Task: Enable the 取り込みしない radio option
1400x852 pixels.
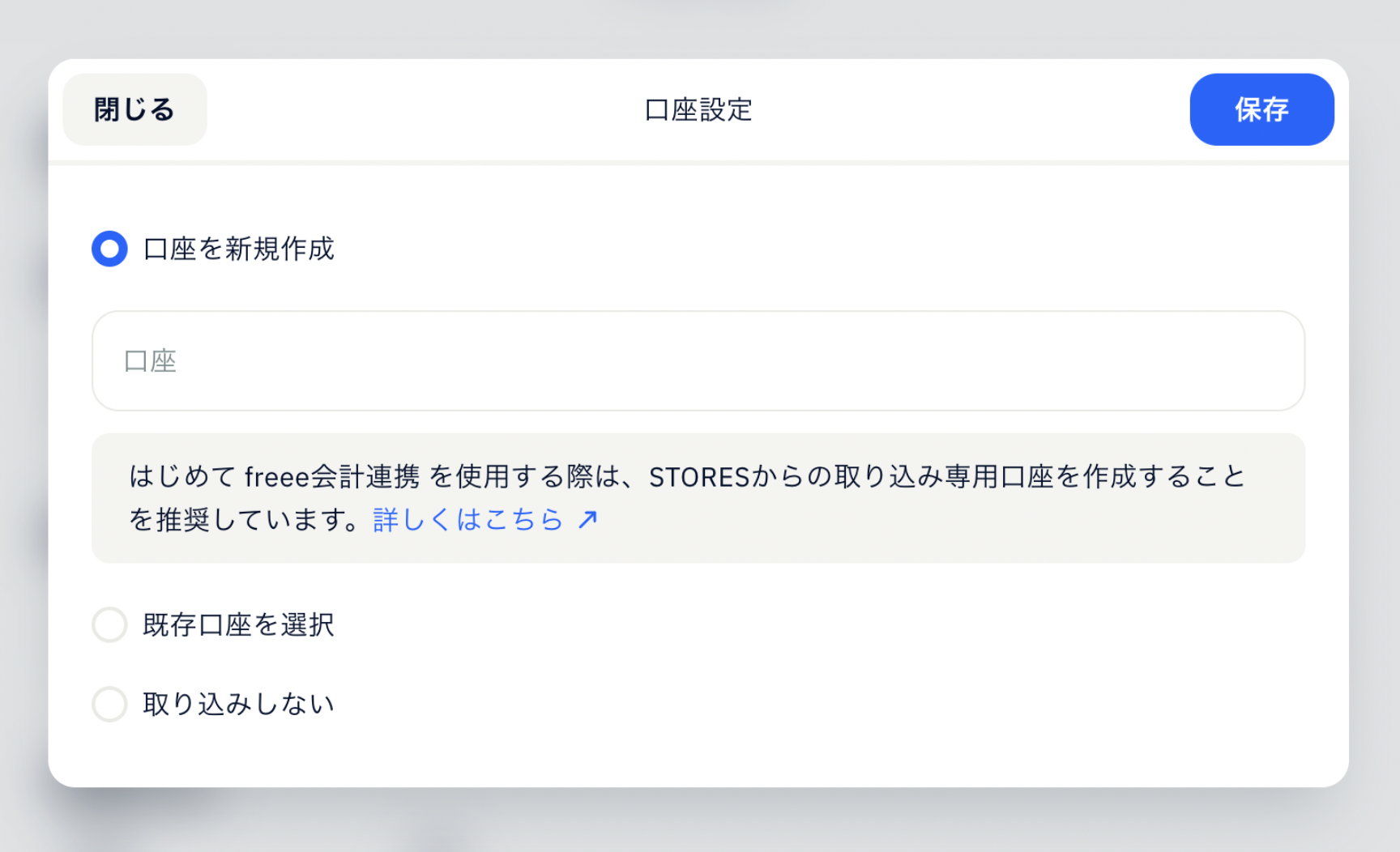Action: click(109, 704)
